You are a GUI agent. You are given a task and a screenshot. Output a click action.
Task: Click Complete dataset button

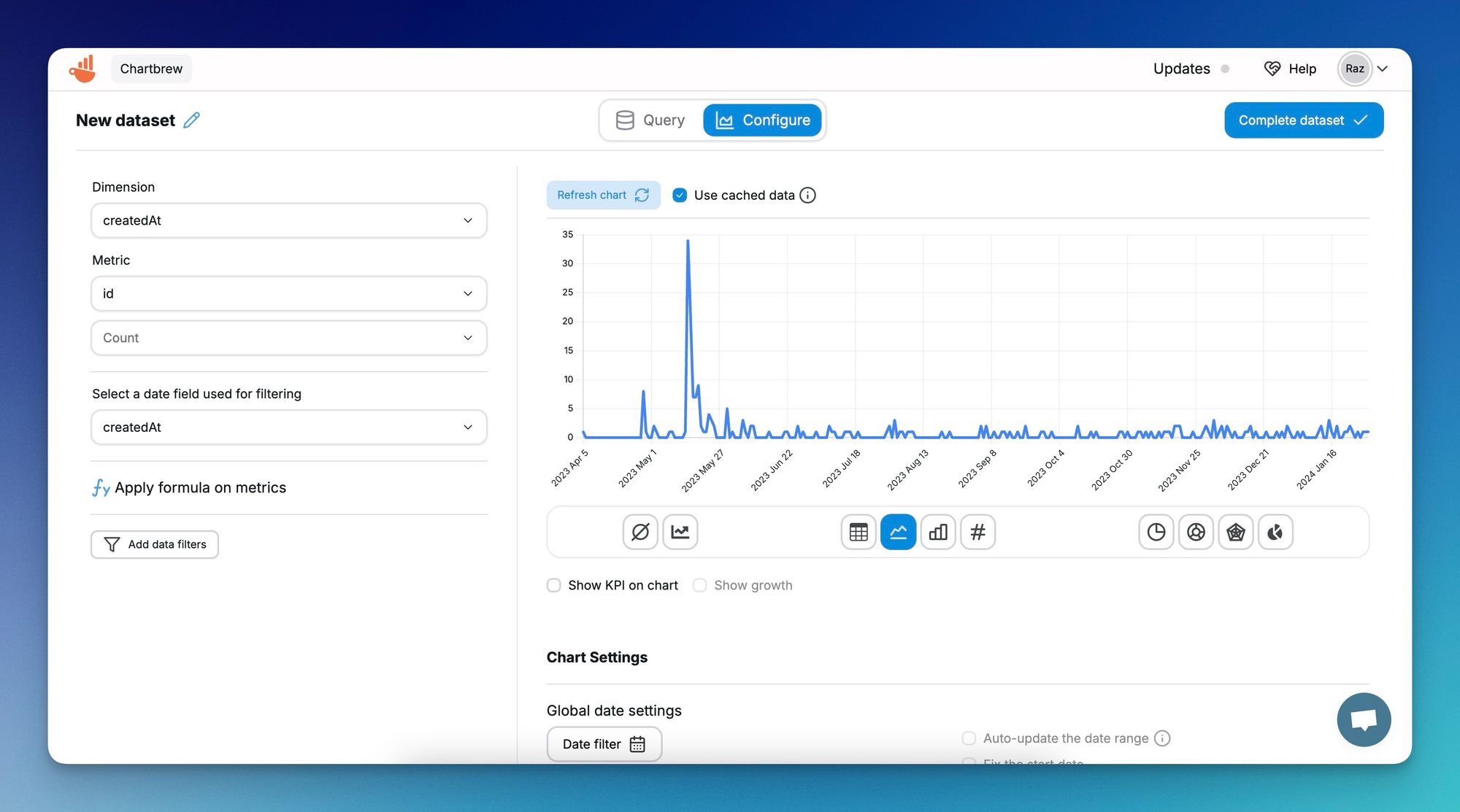pos(1302,120)
